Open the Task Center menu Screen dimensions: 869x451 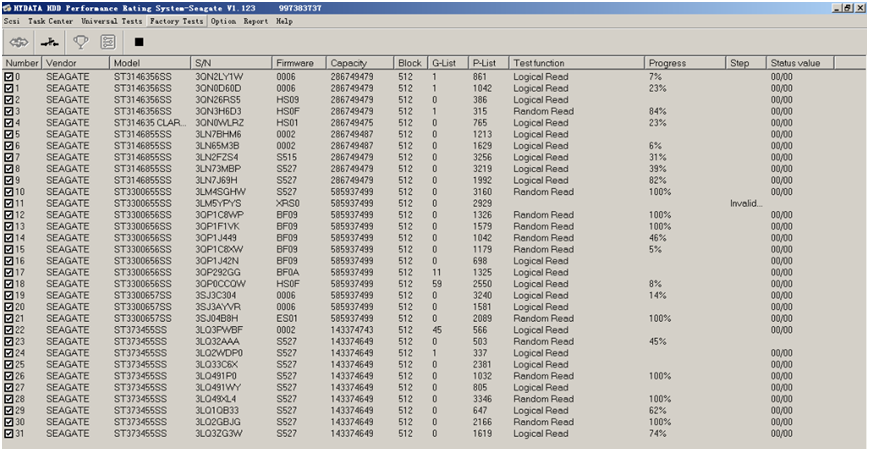pyautogui.click(x=50, y=21)
